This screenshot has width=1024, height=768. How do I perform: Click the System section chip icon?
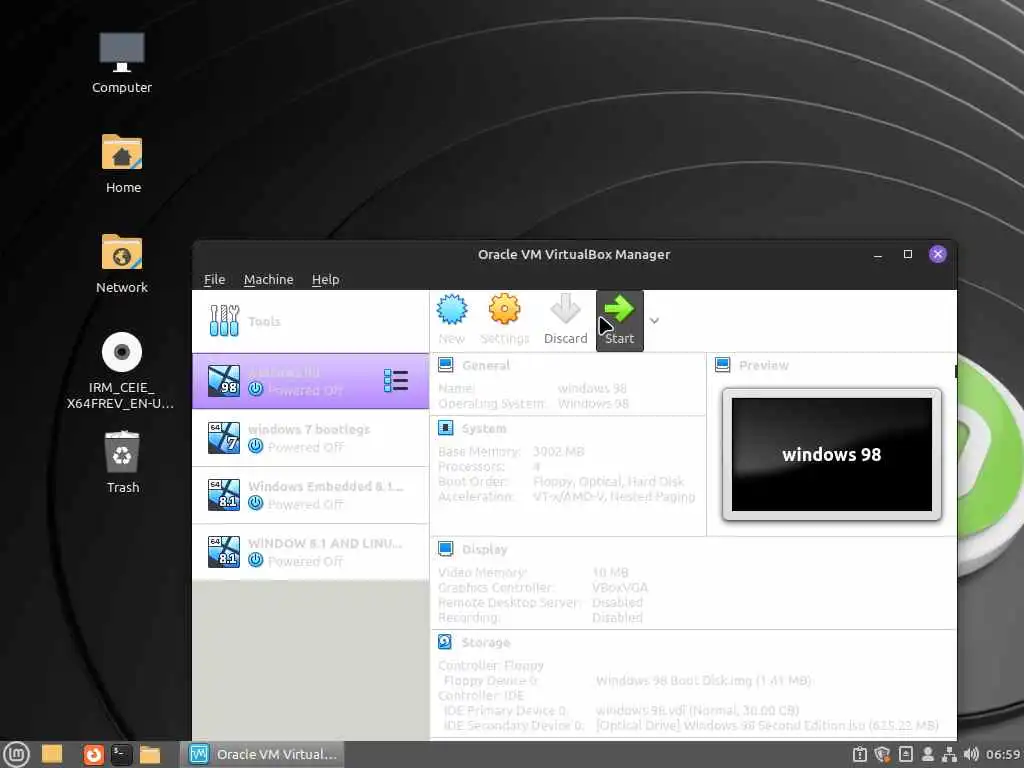tap(445, 428)
